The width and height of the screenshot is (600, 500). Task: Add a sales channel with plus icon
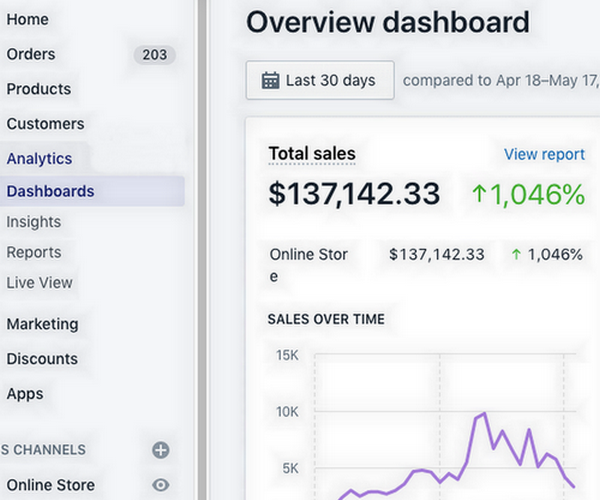[161, 450]
